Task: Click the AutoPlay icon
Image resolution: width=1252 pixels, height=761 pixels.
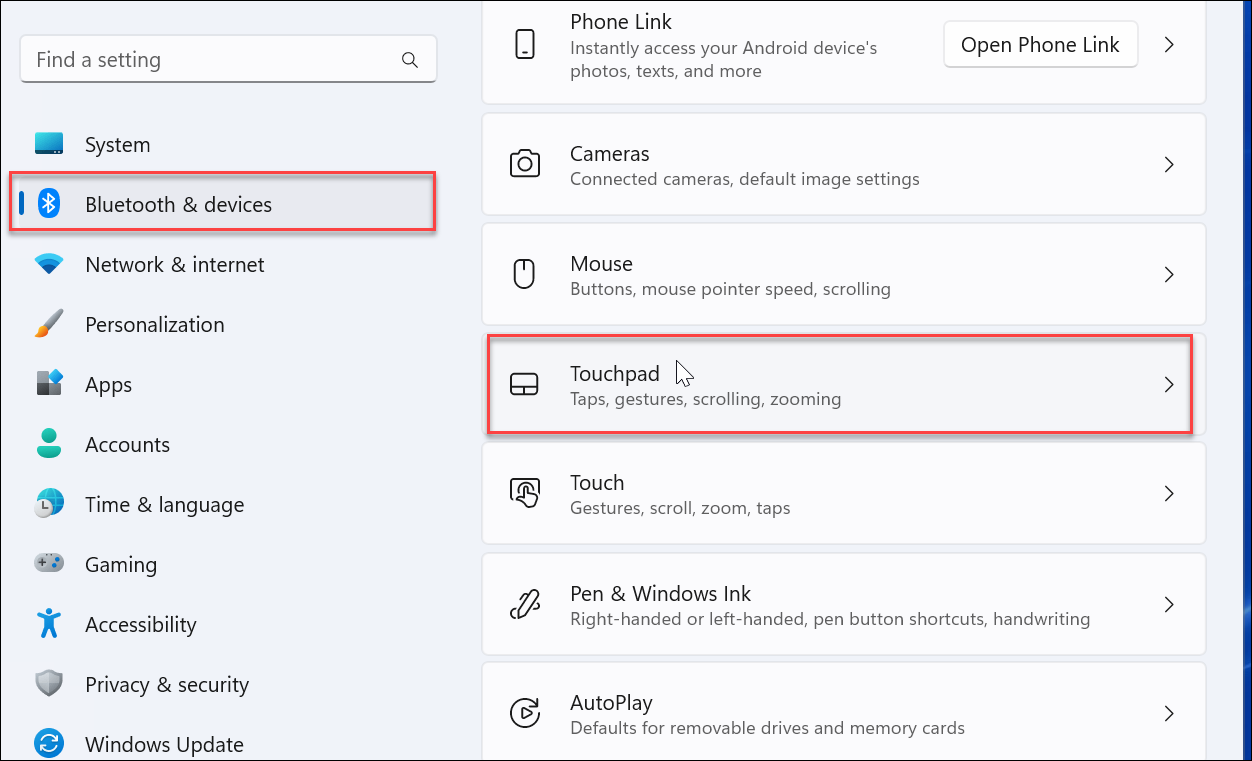Action: 525,713
